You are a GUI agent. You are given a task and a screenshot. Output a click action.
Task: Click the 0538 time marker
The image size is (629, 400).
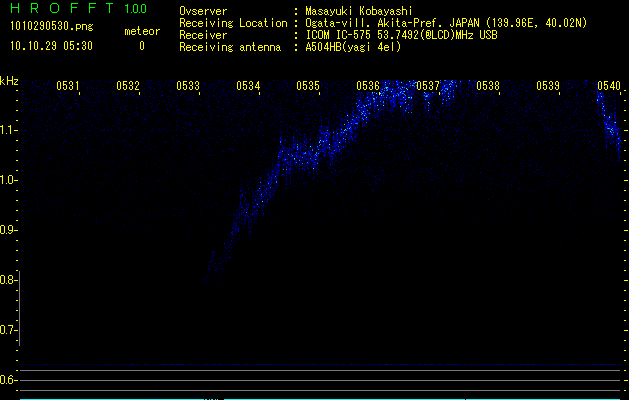(x=488, y=86)
